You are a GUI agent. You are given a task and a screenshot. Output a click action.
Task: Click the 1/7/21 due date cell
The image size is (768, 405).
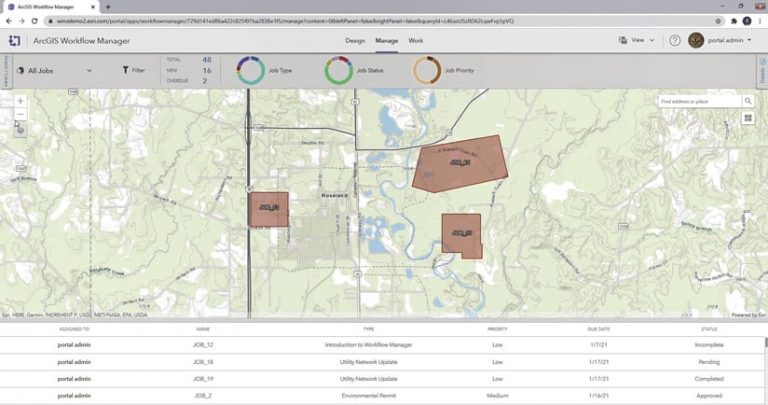(x=599, y=345)
